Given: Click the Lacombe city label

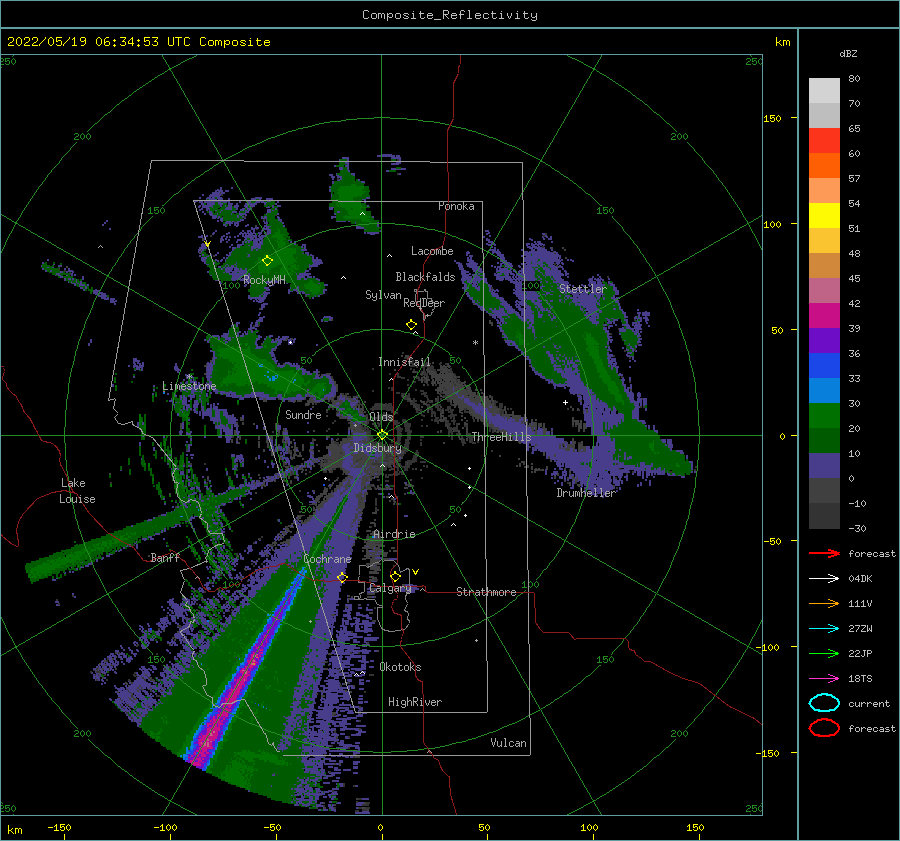Looking at the screenshot, I should coord(432,251).
